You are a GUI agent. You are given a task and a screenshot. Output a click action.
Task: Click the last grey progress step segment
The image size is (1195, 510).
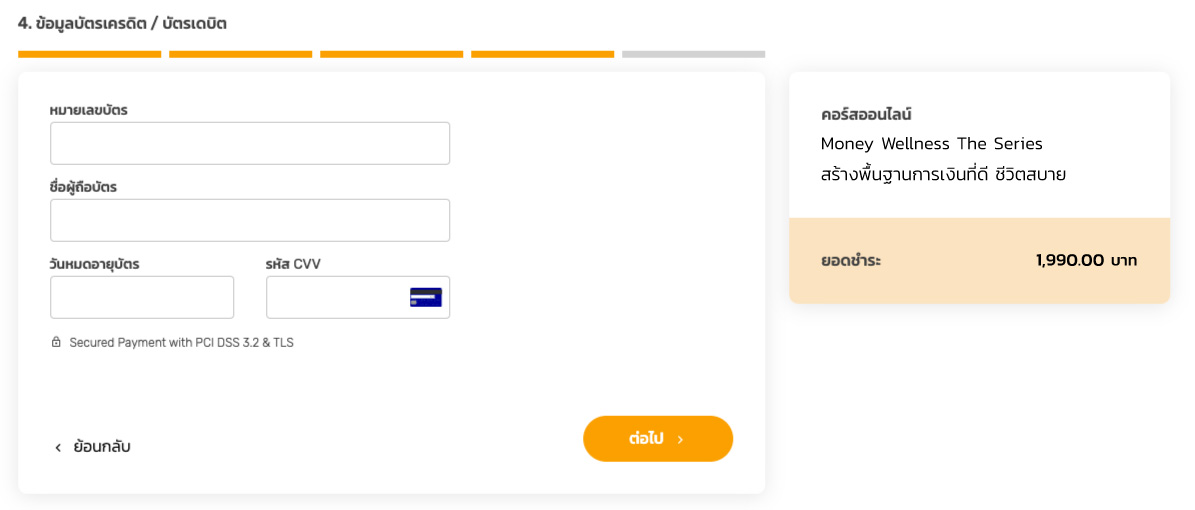(693, 54)
